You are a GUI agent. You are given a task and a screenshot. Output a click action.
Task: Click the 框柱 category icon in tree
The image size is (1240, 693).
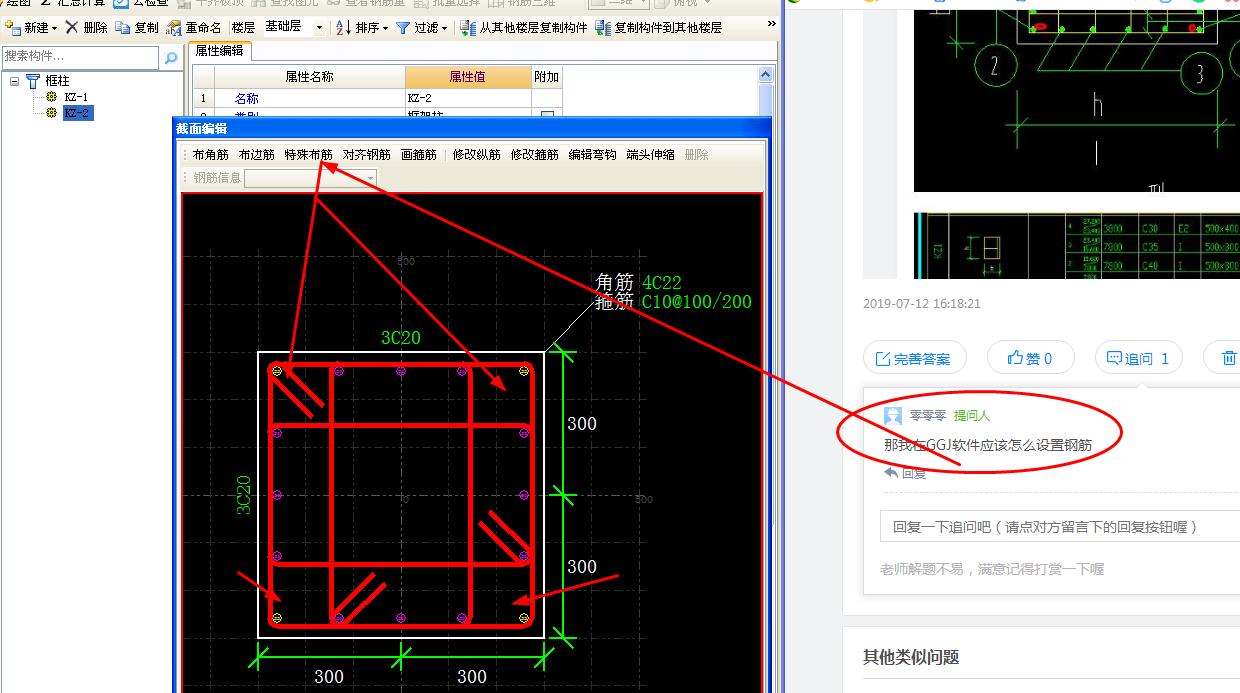33,81
